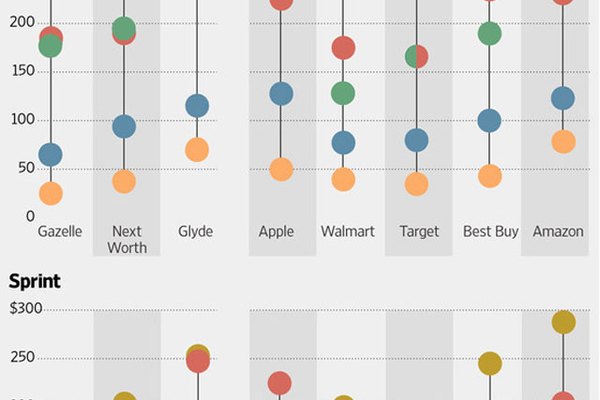Screen dimensions: 600x400
Task: Click the Amazon axis label
Action: pos(558,231)
